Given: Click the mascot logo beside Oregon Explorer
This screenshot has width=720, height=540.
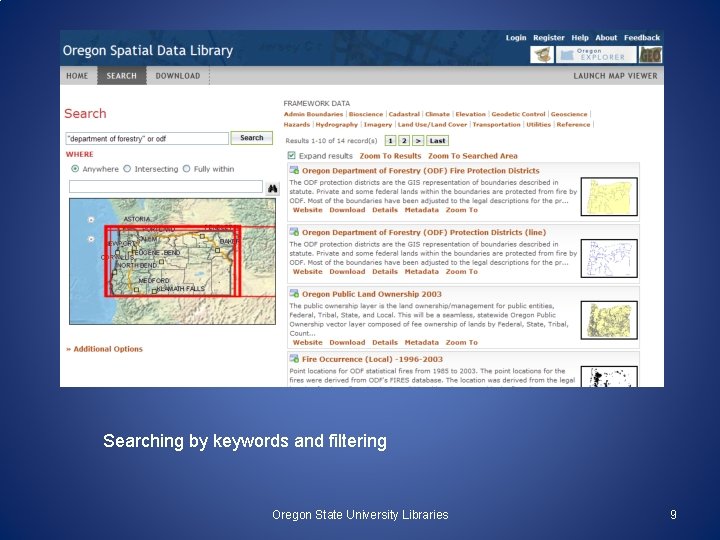Looking at the screenshot, I should click(542, 55).
